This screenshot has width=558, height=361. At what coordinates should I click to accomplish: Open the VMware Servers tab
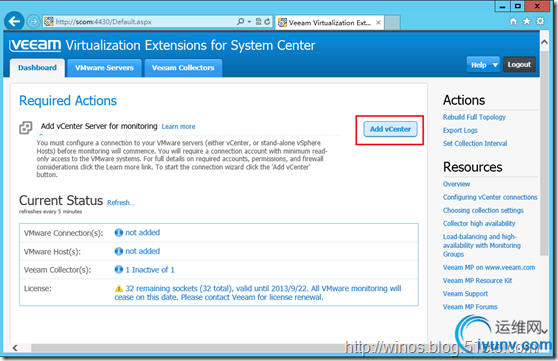point(104,68)
